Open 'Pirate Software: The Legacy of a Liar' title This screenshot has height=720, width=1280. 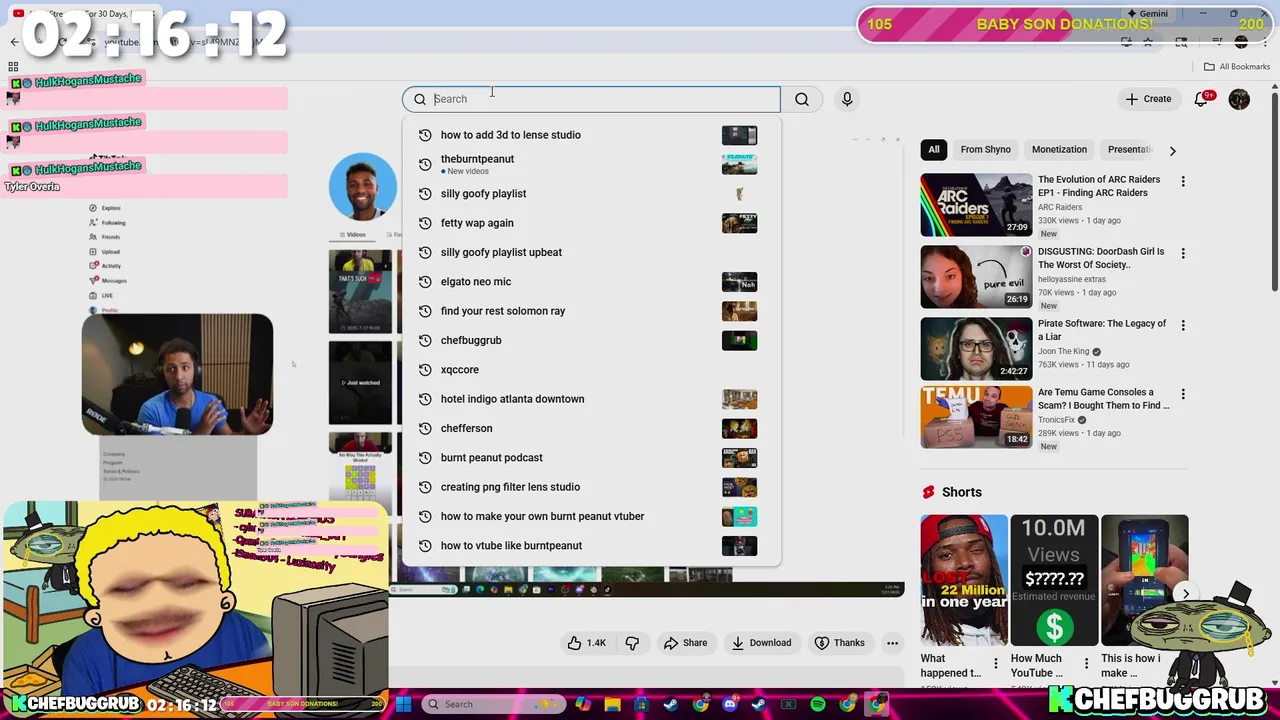tap(1102, 330)
